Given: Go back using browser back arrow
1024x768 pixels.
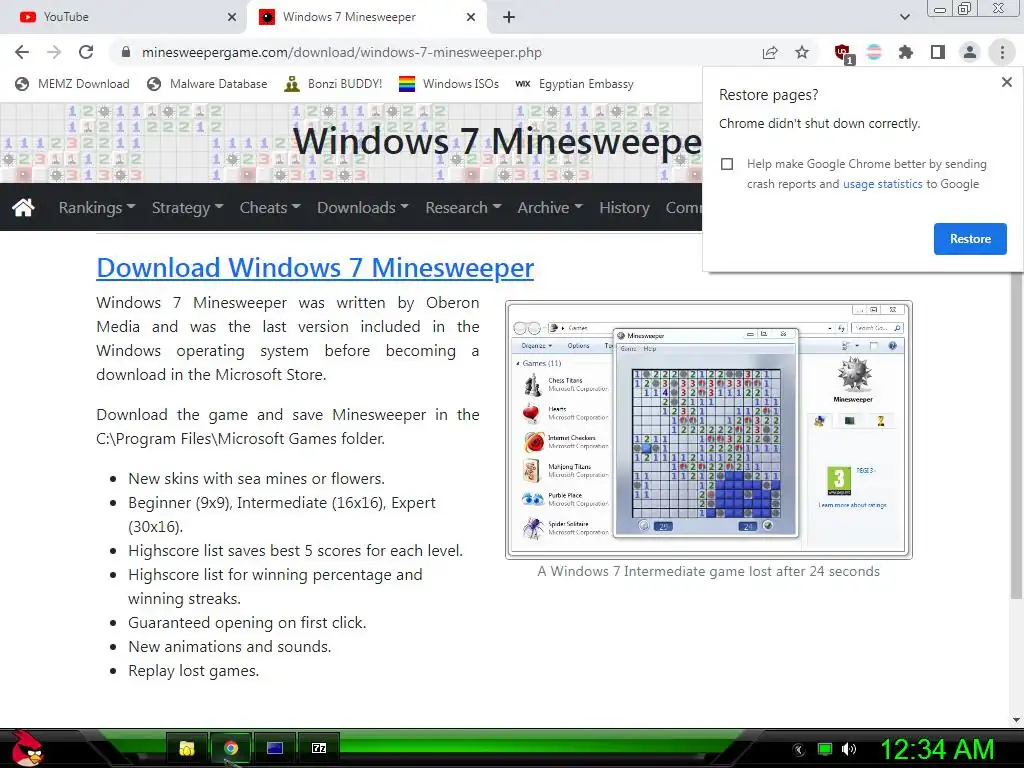Looking at the screenshot, I should click(22, 52).
